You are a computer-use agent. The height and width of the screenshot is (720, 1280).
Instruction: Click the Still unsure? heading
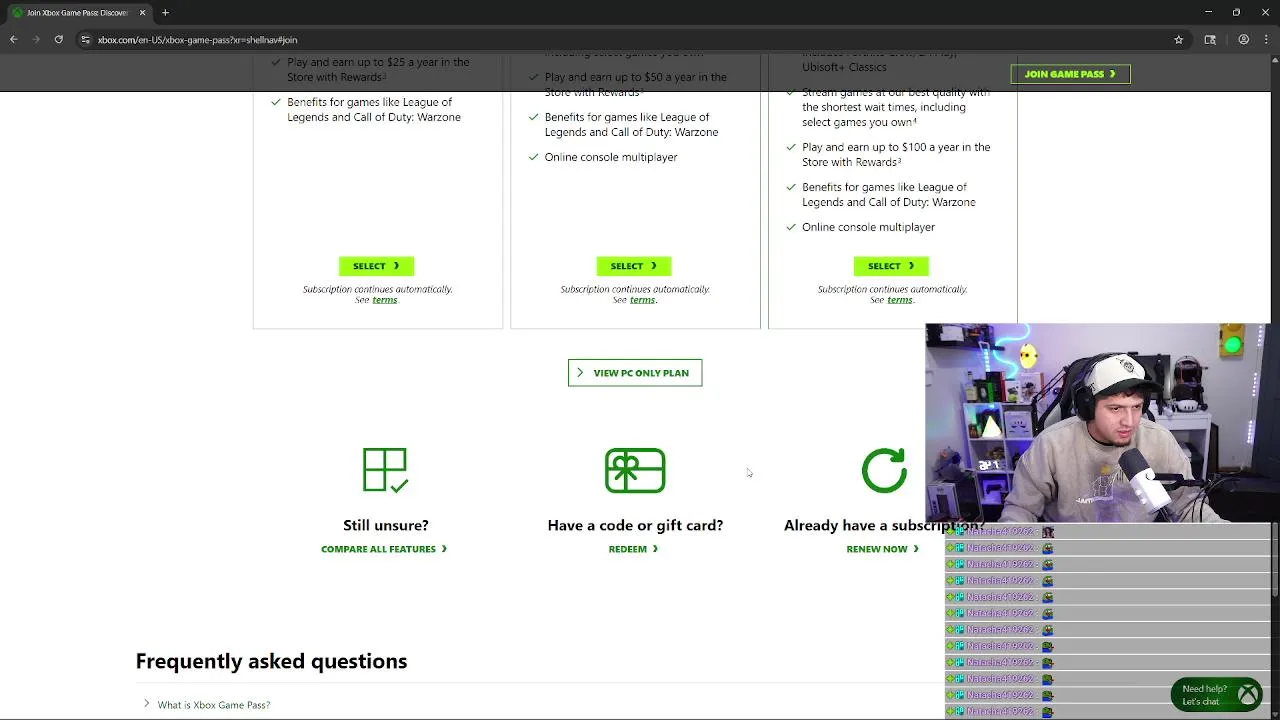(x=385, y=525)
